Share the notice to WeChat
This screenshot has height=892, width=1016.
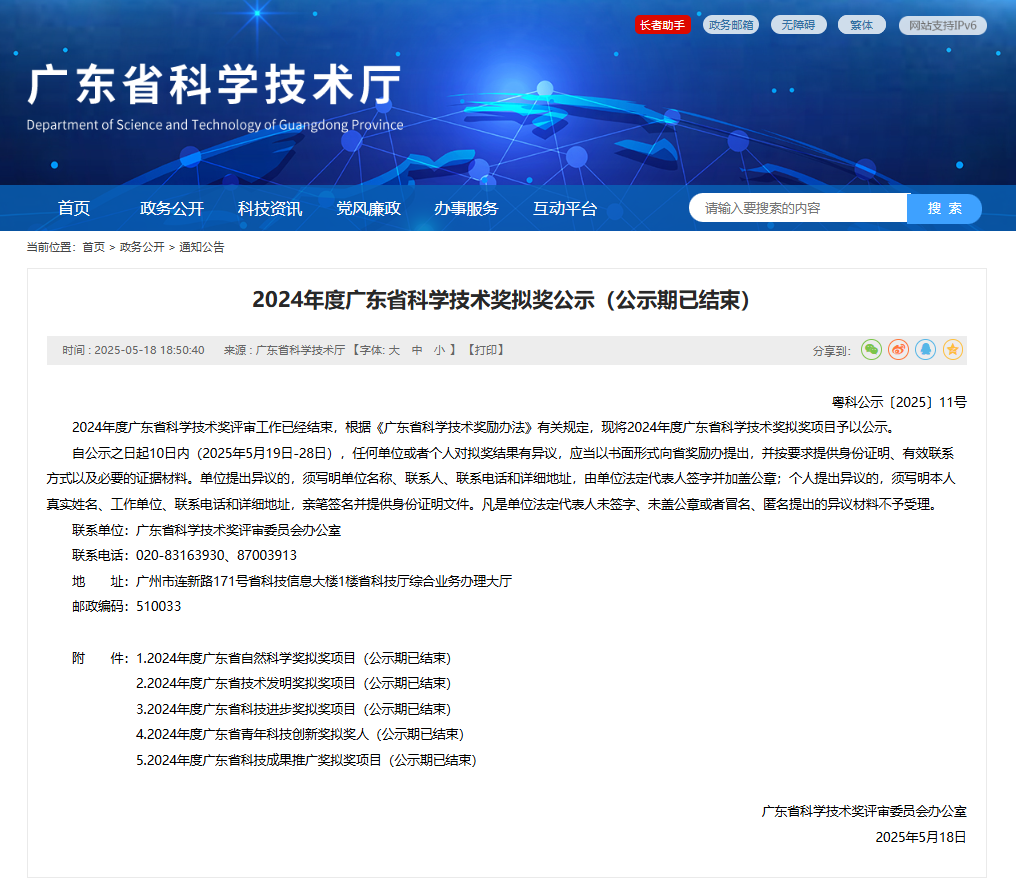(871, 350)
